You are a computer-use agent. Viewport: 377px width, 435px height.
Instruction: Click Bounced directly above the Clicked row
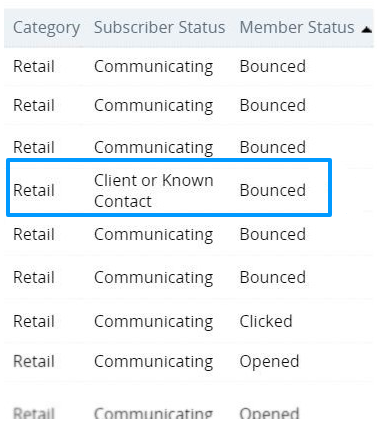[272, 277]
